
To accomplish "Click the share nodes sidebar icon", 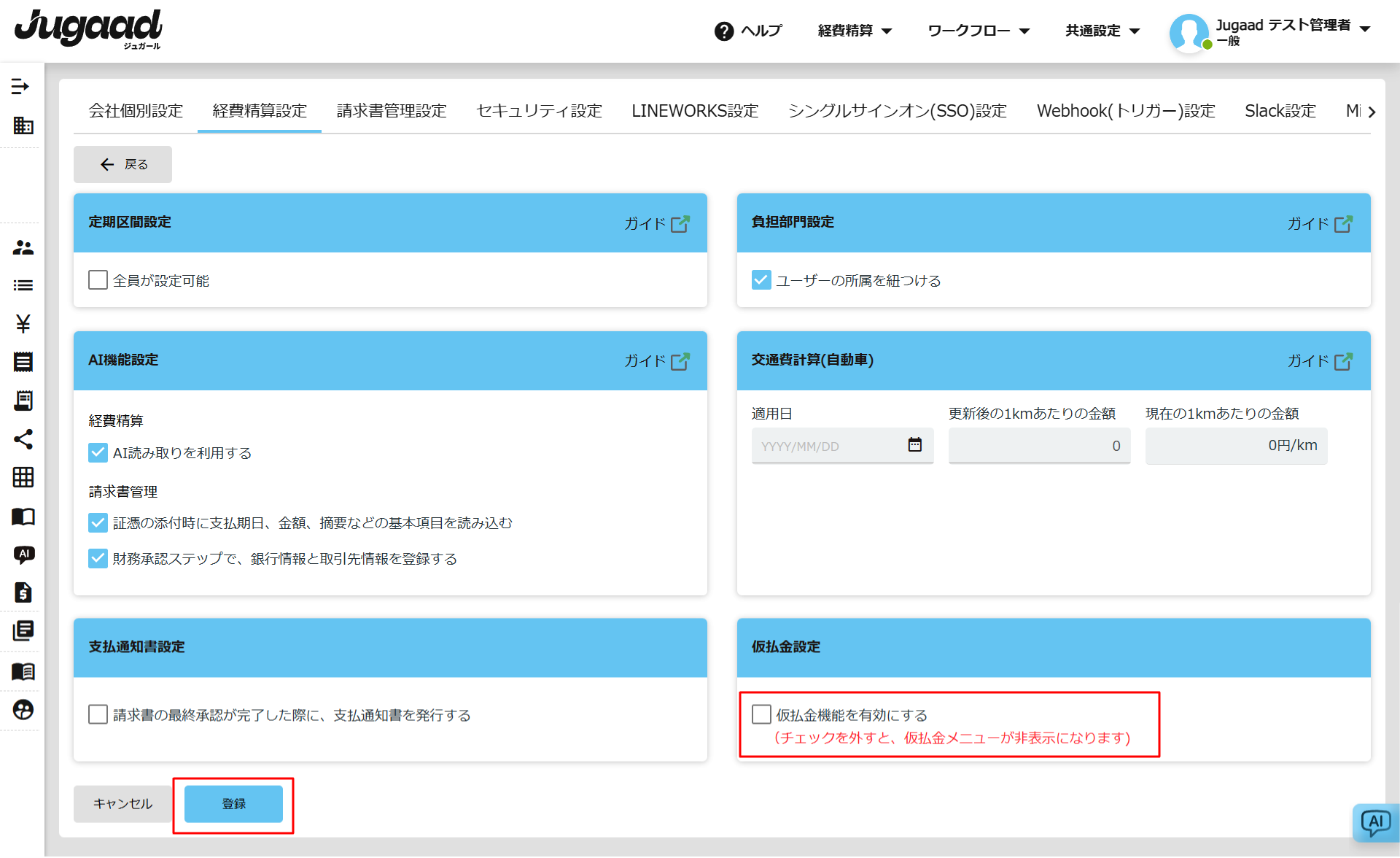I will click(23, 439).
